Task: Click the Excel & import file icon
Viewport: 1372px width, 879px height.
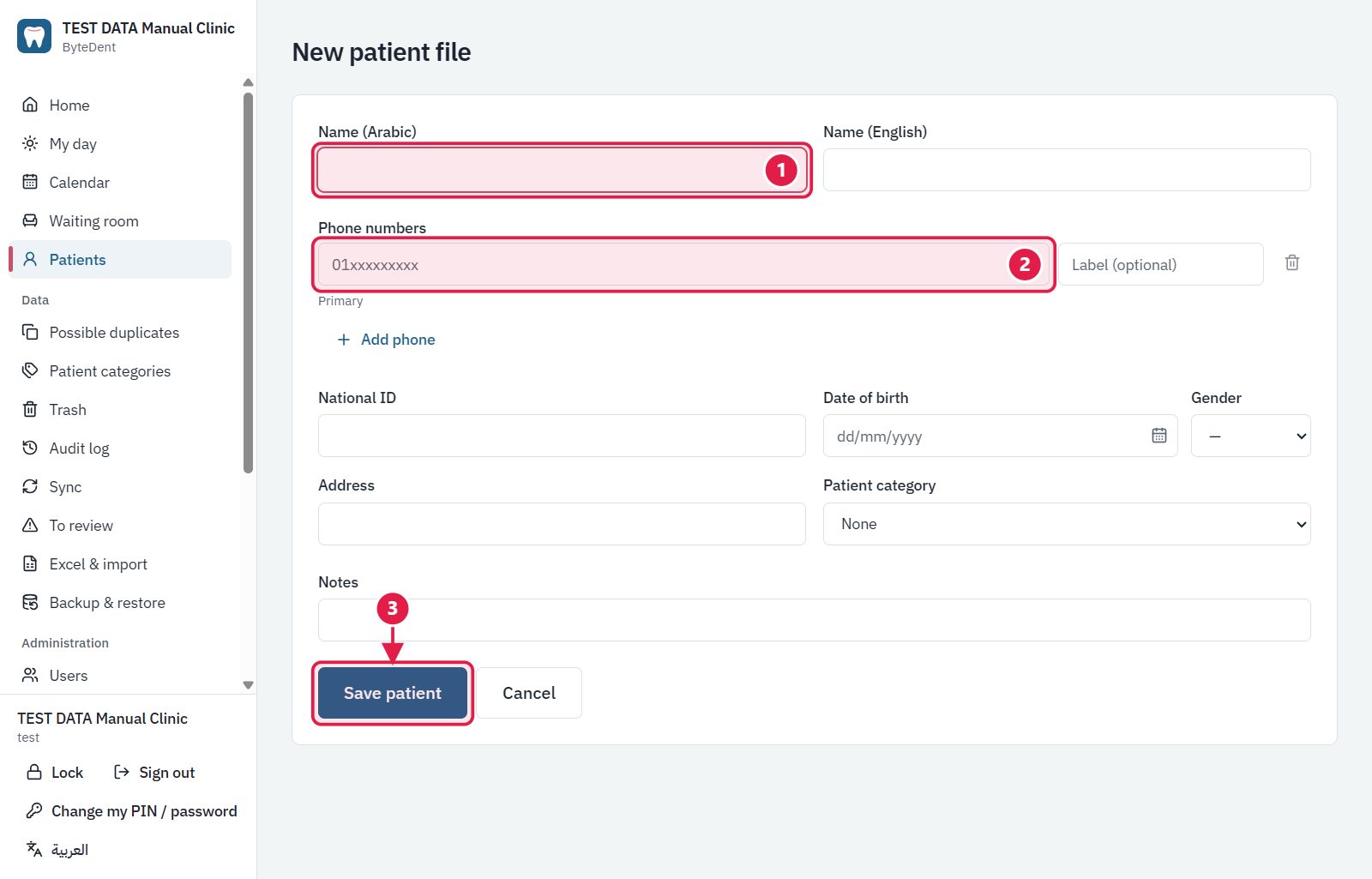Action: click(x=30, y=563)
